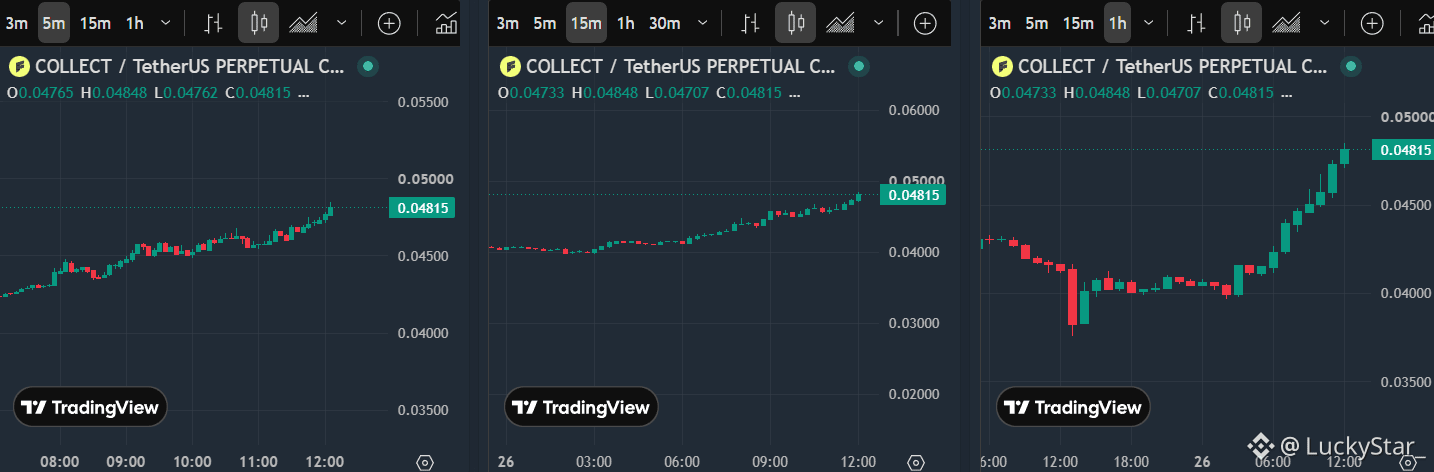Select 3m interval in the 15m chart panel
Screen dimensions: 1434x472
(x=507, y=23)
